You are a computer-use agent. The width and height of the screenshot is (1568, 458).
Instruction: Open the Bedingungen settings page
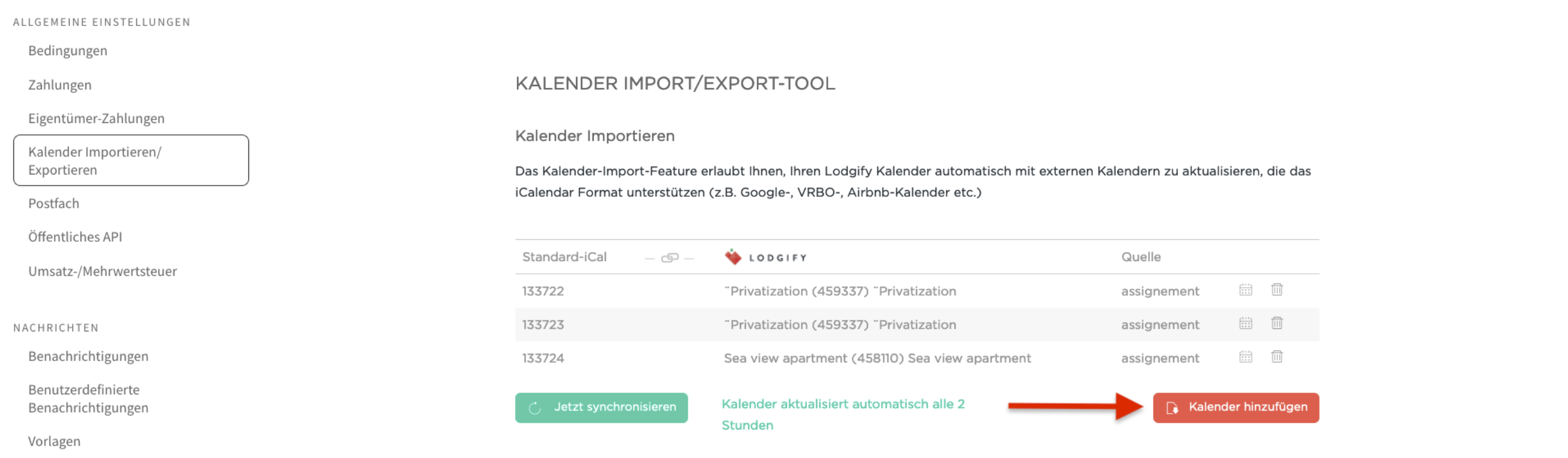click(x=67, y=50)
